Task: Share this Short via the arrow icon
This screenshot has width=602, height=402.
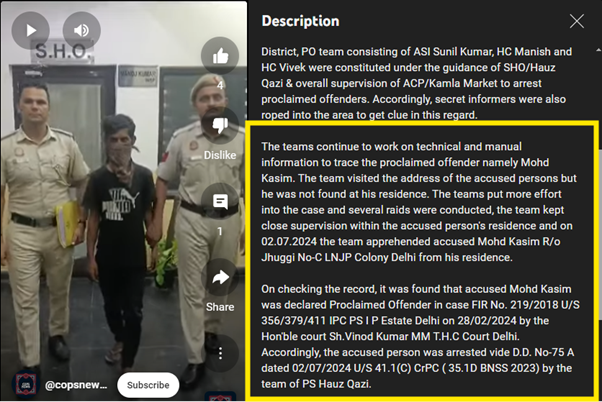Action: pos(220,277)
